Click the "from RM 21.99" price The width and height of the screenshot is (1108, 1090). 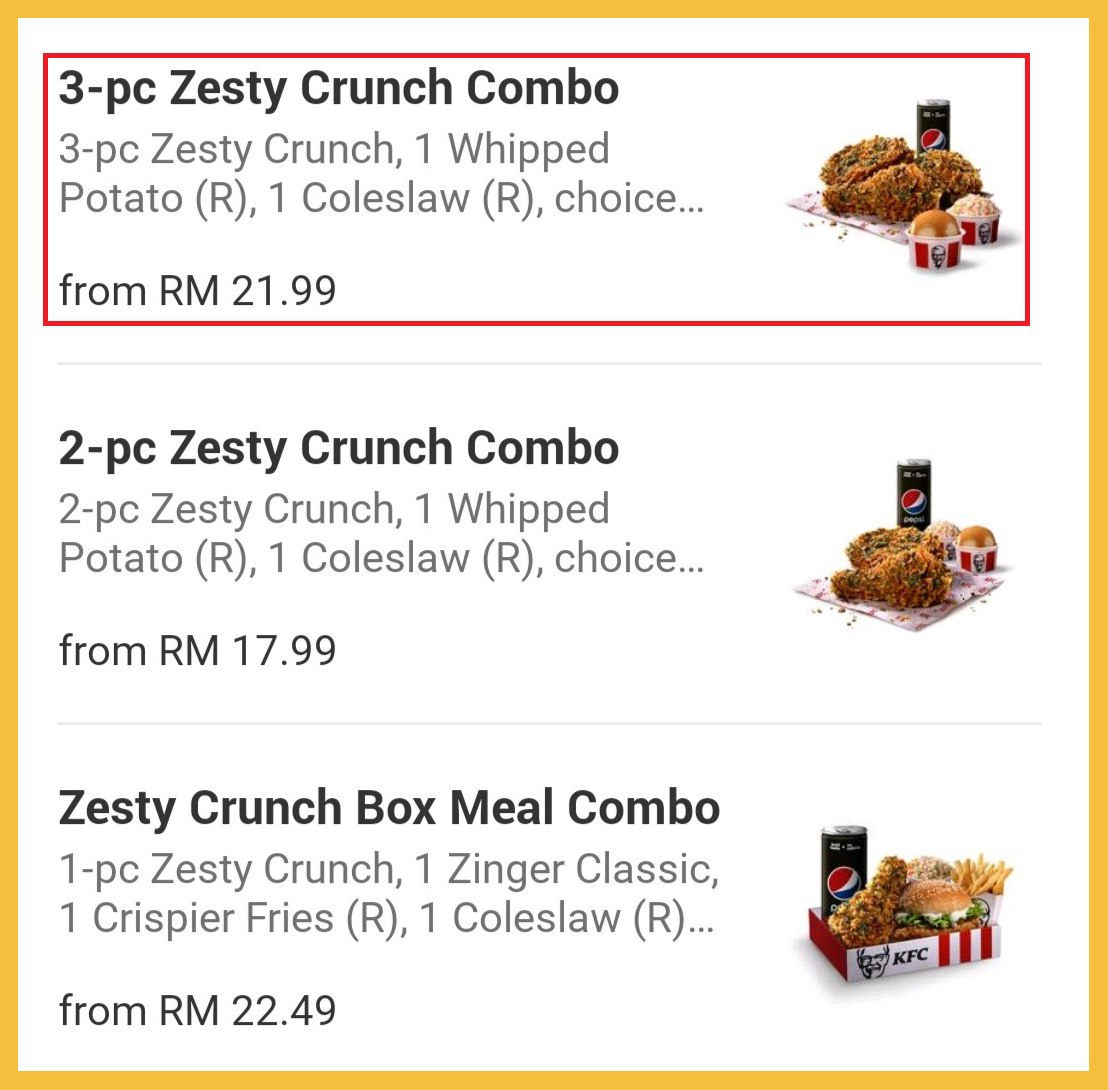coord(198,291)
